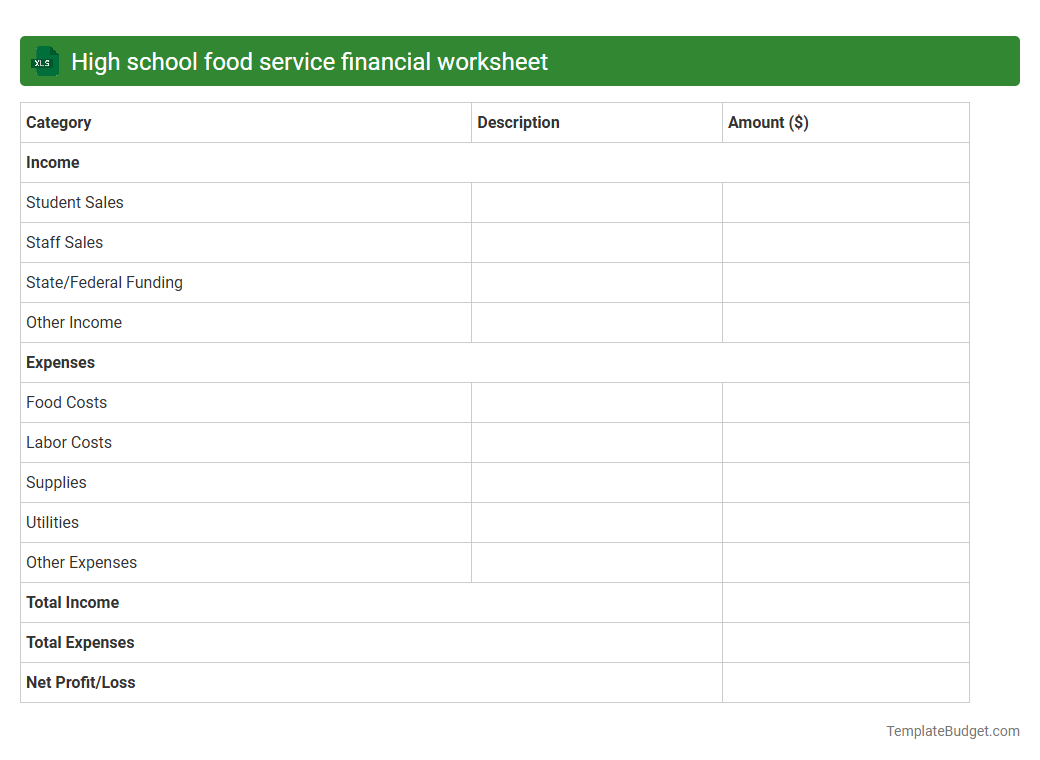The width and height of the screenshot is (1040, 760).
Task: Click the Total Income row
Action: (72, 602)
